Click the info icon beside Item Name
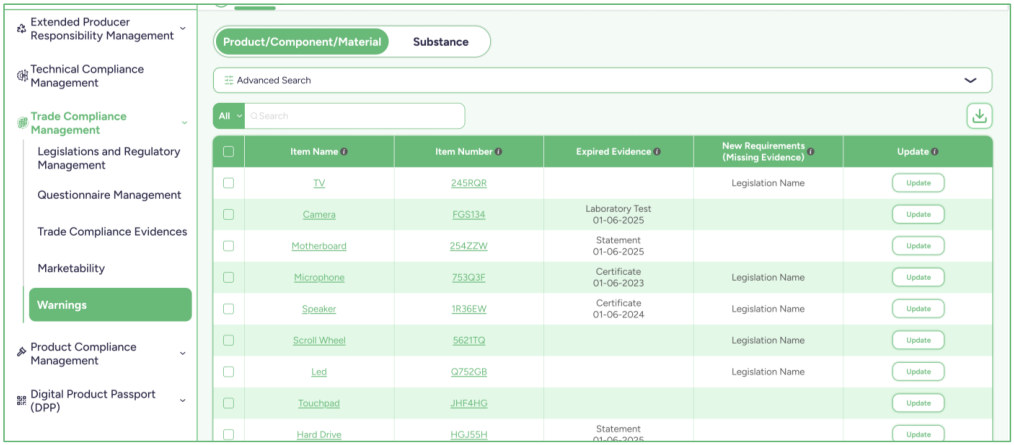Image resolution: width=1014 pixels, height=445 pixels. [344, 152]
